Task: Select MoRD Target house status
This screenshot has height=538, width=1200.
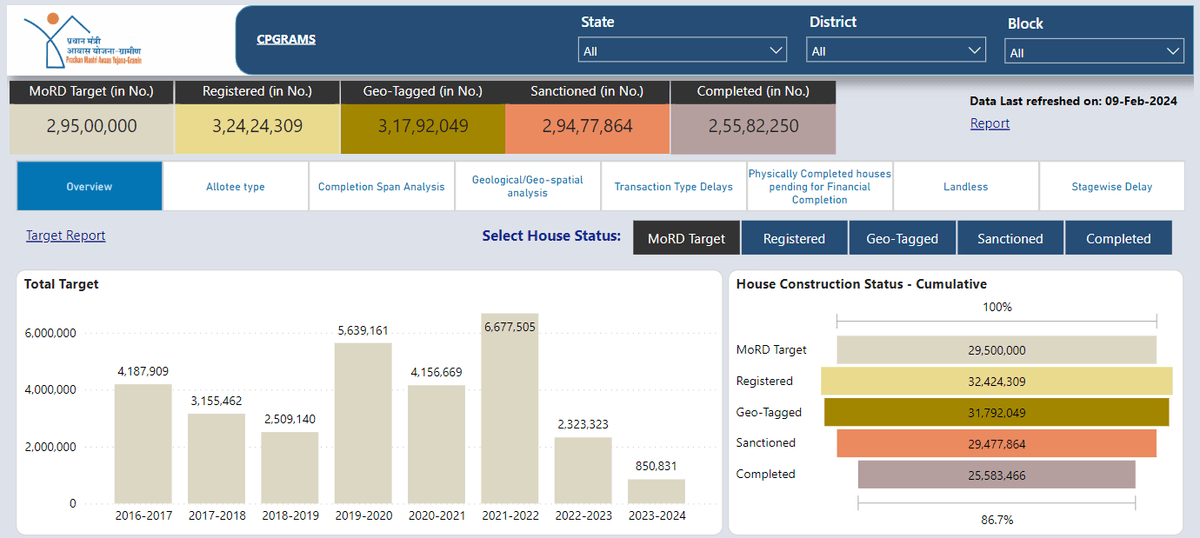Action: pos(687,239)
